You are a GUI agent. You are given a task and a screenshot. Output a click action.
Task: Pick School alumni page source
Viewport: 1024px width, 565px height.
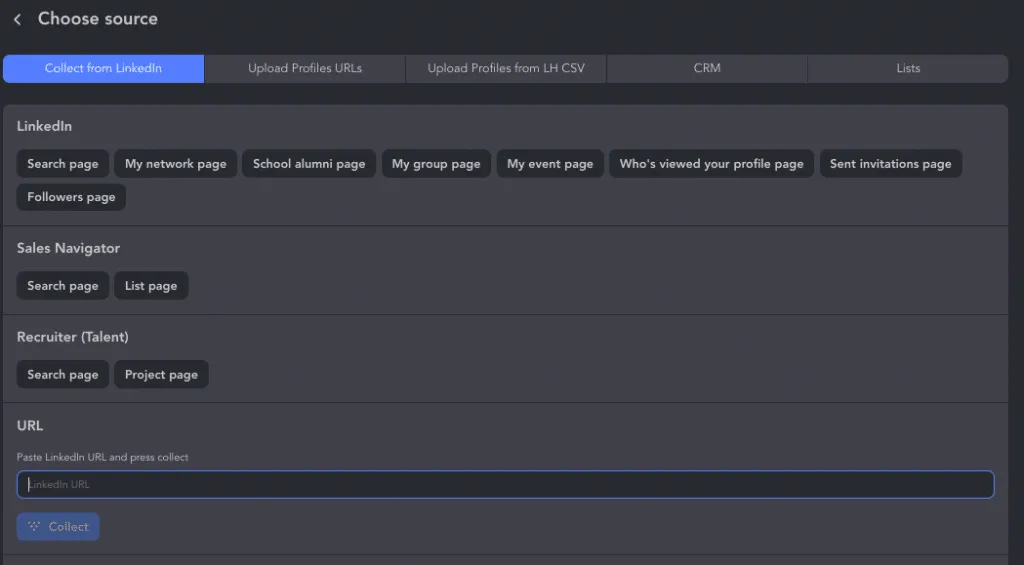[309, 164]
